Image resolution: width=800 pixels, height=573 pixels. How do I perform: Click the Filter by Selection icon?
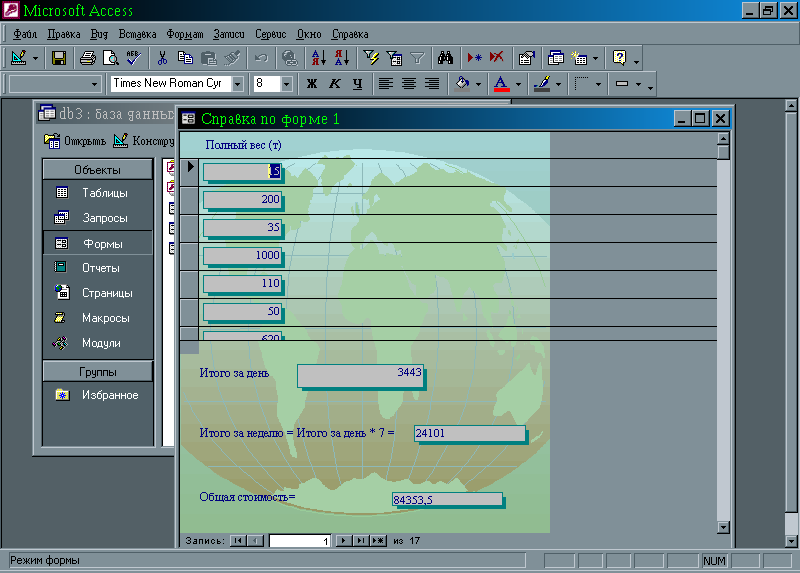point(371,58)
